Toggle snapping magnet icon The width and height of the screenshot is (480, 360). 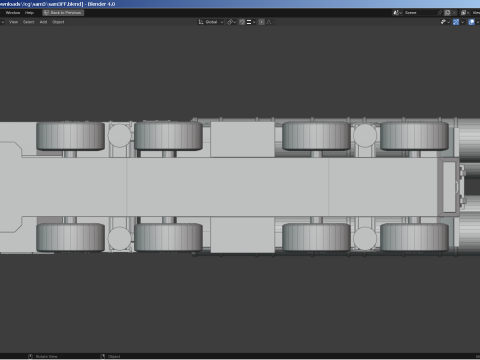click(x=242, y=22)
